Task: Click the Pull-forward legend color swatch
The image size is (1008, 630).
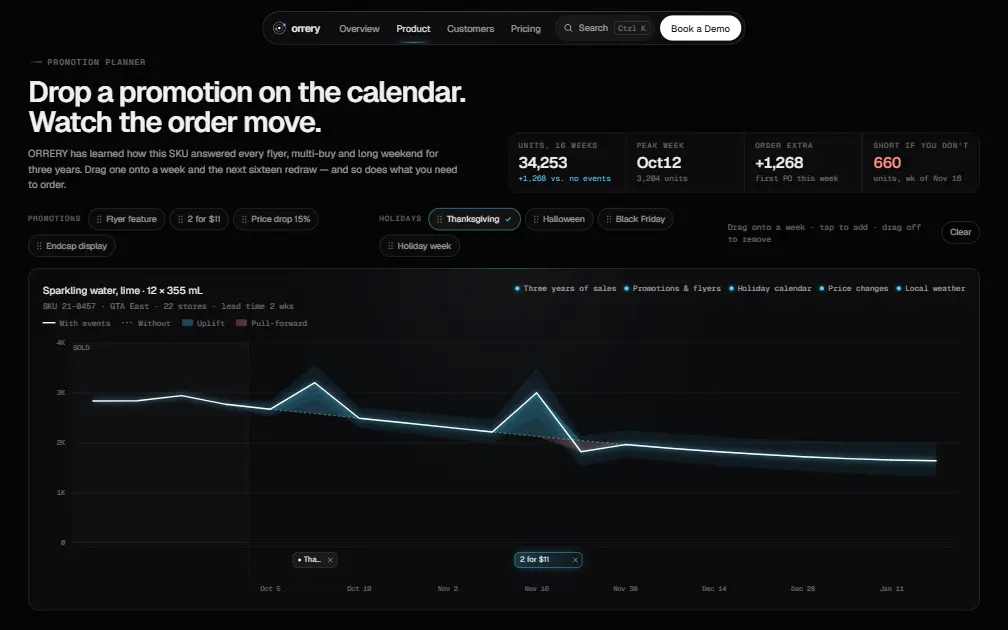Action: point(242,323)
